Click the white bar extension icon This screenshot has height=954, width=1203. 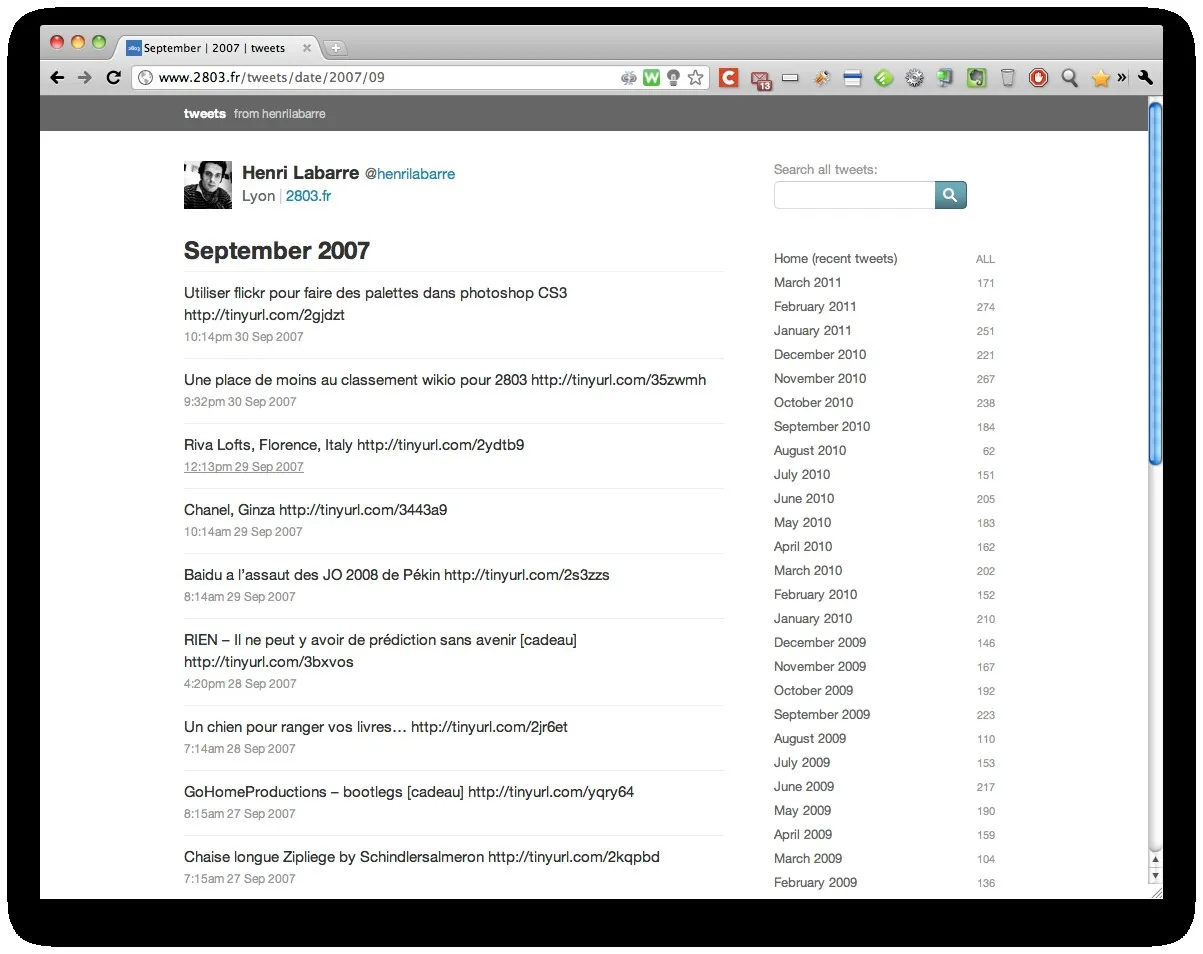click(x=790, y=77)
